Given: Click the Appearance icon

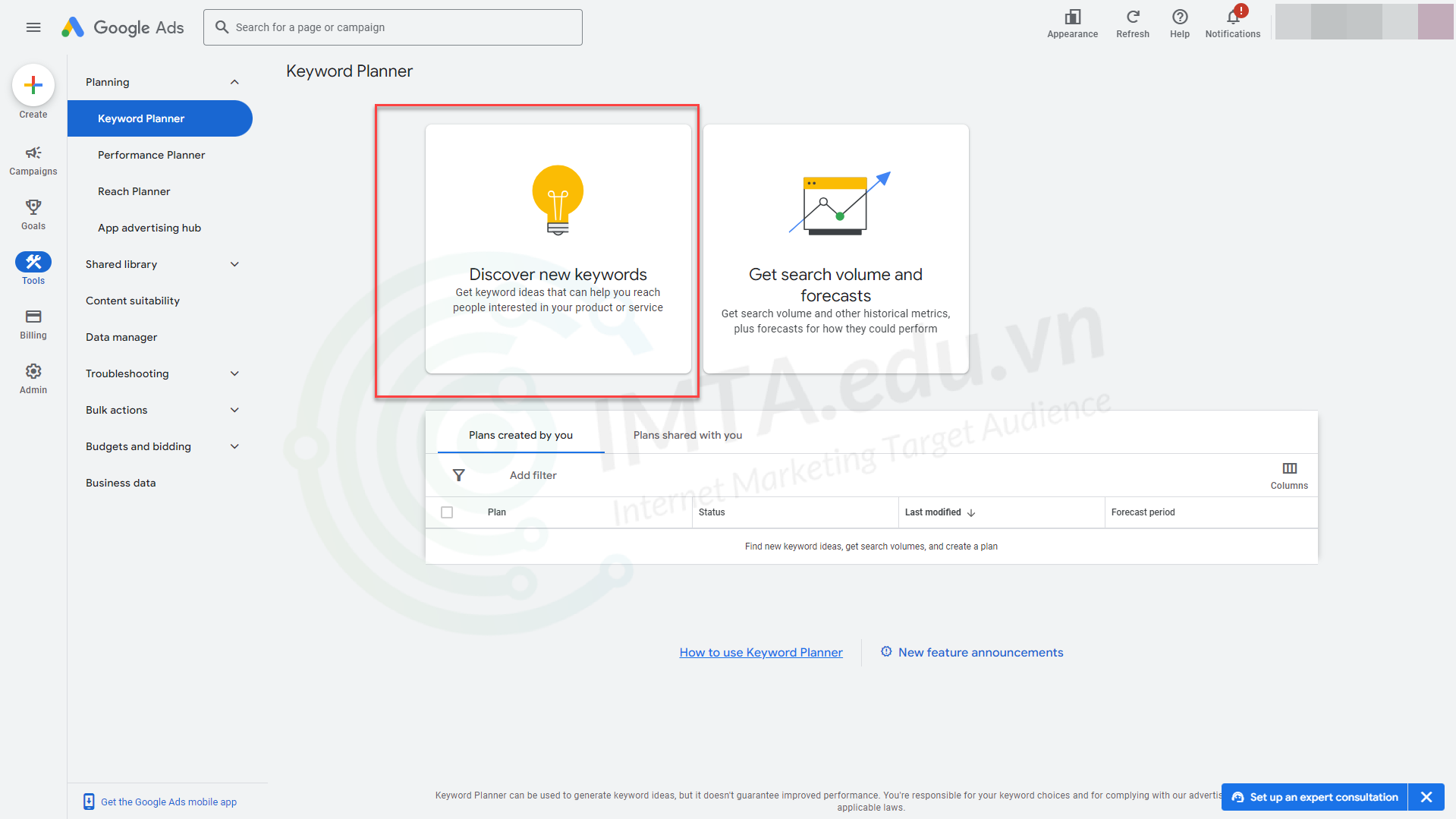Looking at the screenshot, I should pyautogui.click(x=1072, y=17).
